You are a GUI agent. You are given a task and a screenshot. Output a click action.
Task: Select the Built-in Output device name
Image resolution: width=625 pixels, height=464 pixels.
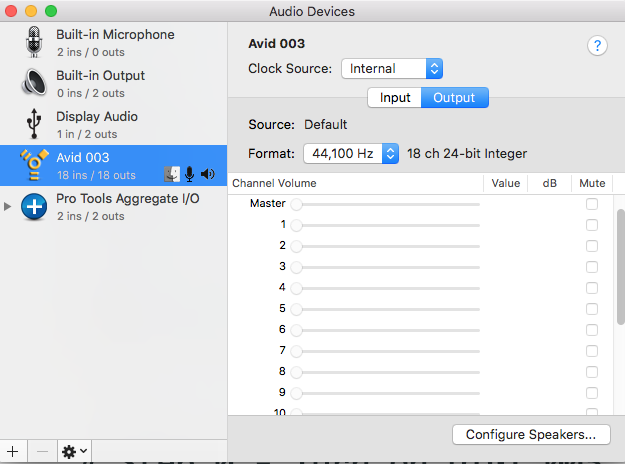[100, 75]
